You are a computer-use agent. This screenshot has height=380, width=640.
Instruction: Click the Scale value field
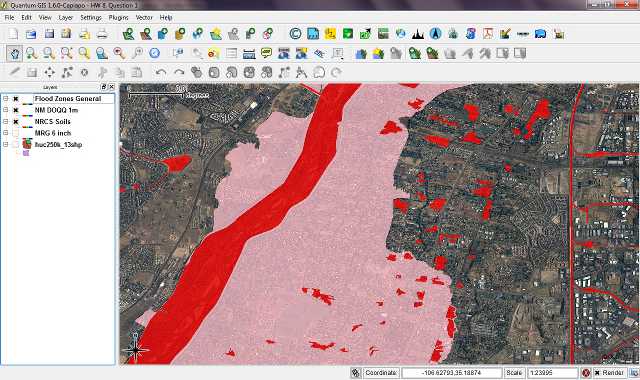pos(553,373)
